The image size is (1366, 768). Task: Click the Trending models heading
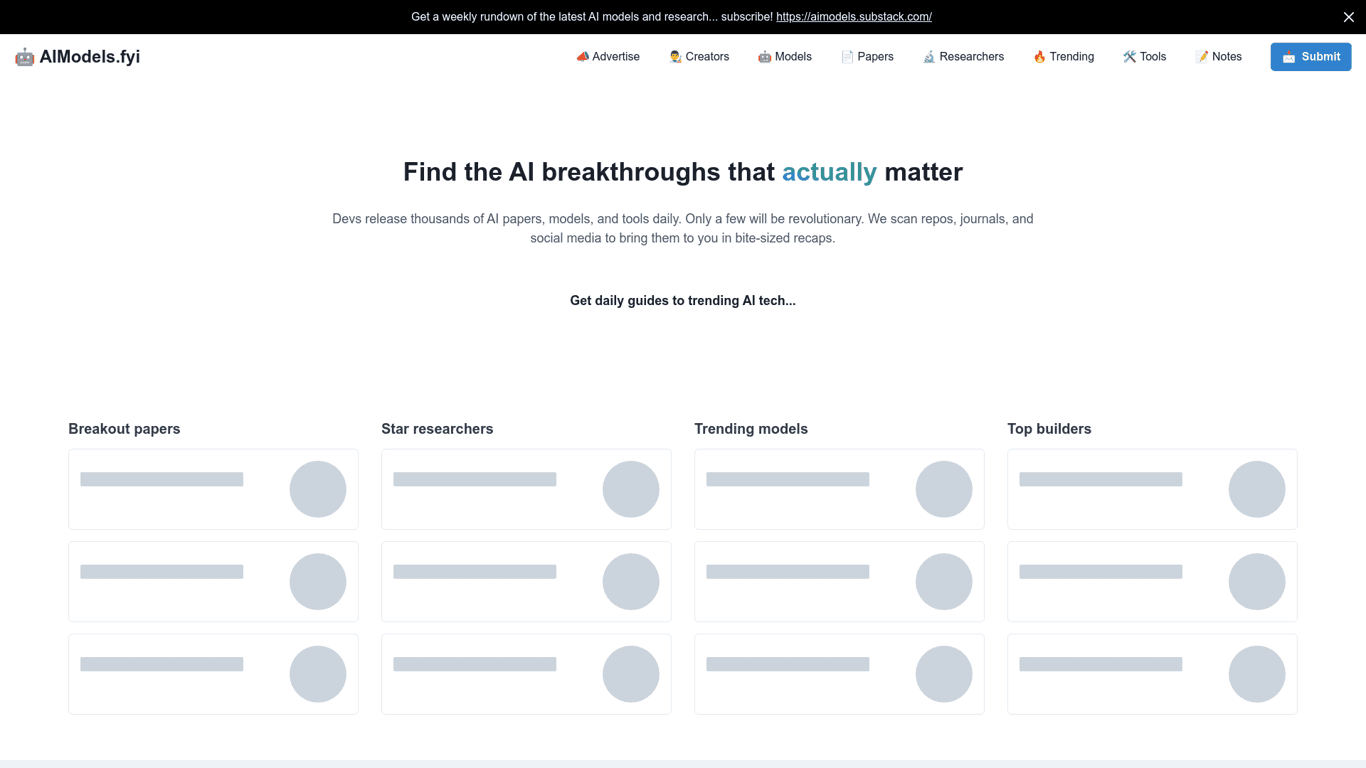751,429
